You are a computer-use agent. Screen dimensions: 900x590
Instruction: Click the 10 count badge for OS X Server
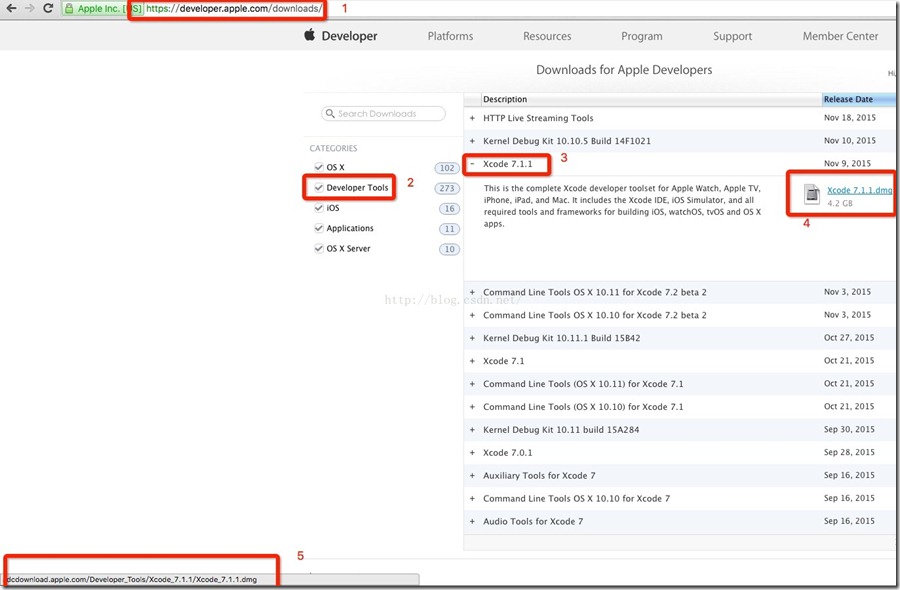(x=449, y=249)
